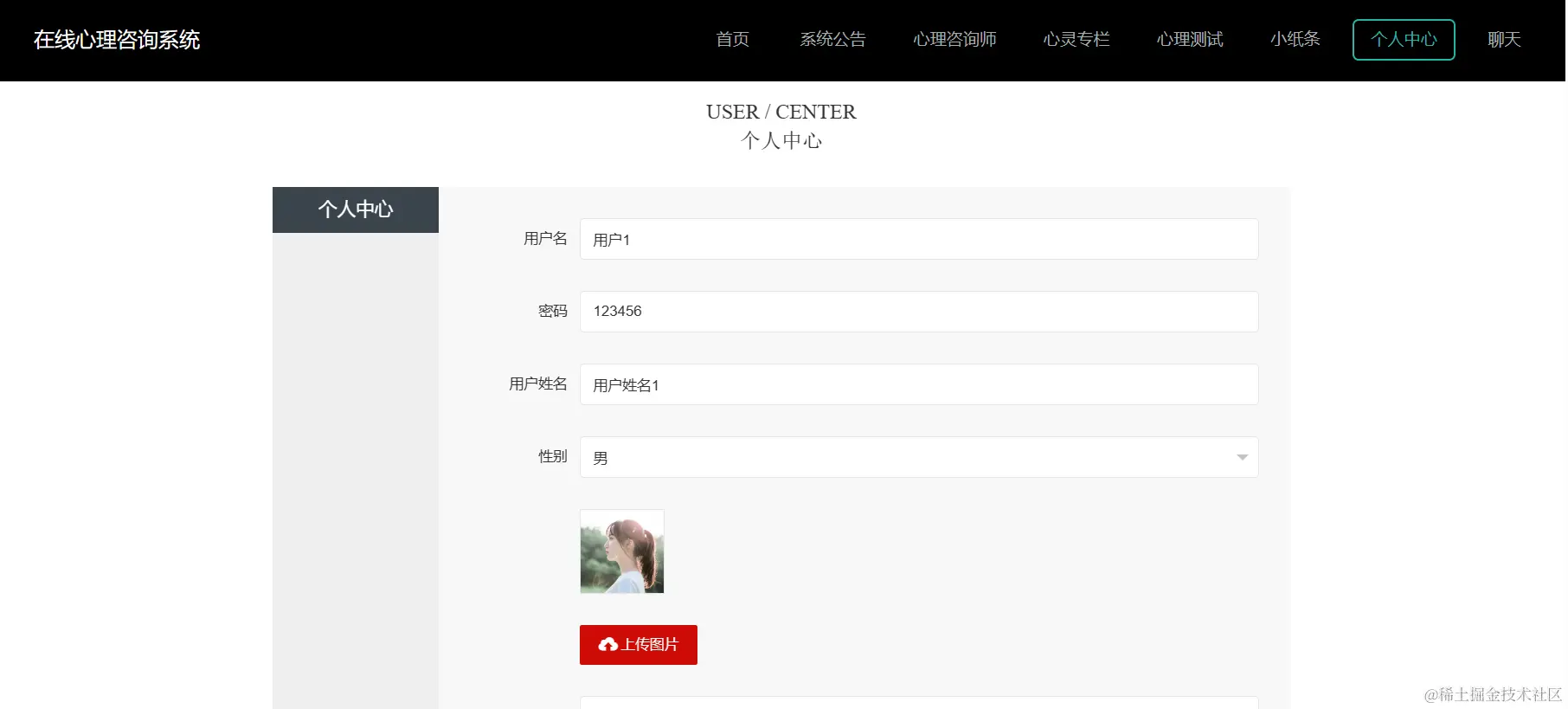Open the 首页 navigation item
The height and width of the screenshot is (709, 1568).
732,40
